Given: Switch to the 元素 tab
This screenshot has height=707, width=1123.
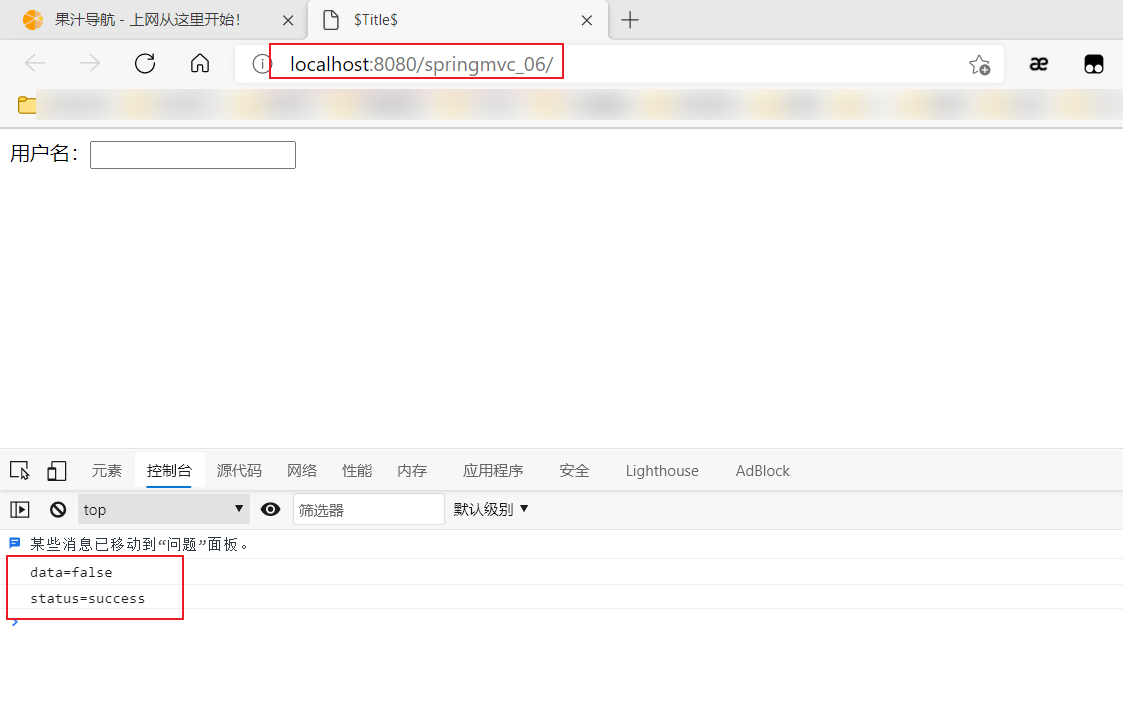Looking at the screenshot, I should 107,471.
